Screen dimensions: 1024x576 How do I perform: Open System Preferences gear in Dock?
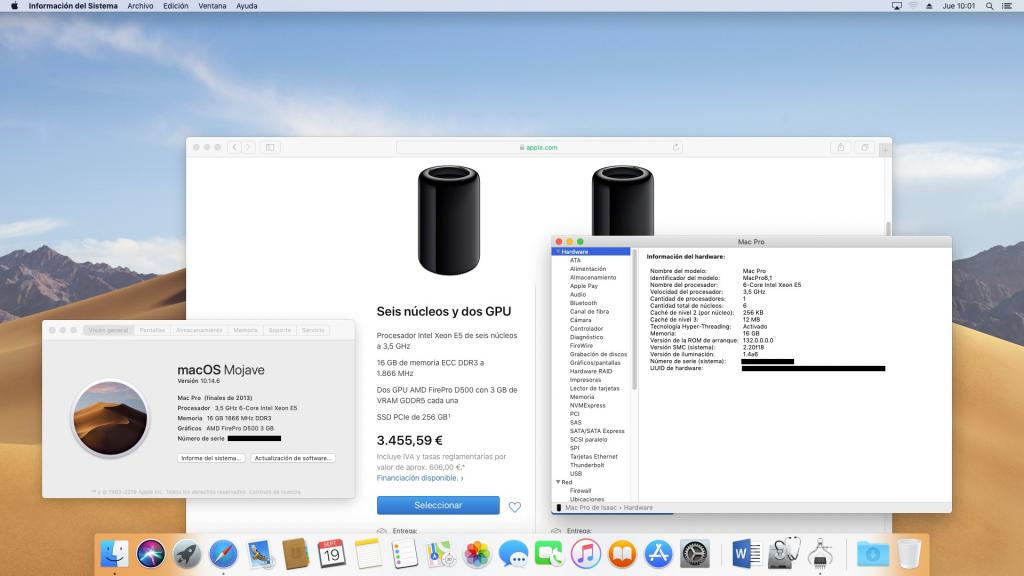[695, 554]
